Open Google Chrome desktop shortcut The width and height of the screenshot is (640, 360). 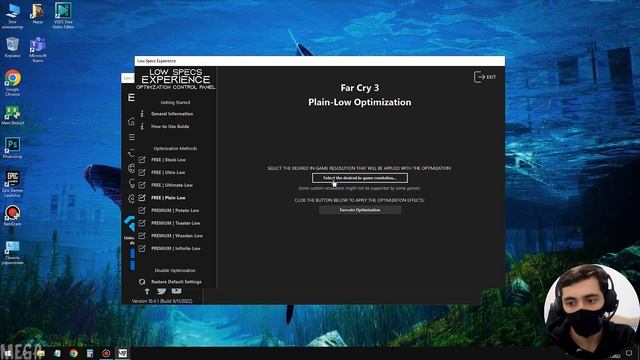coord(12,83)
